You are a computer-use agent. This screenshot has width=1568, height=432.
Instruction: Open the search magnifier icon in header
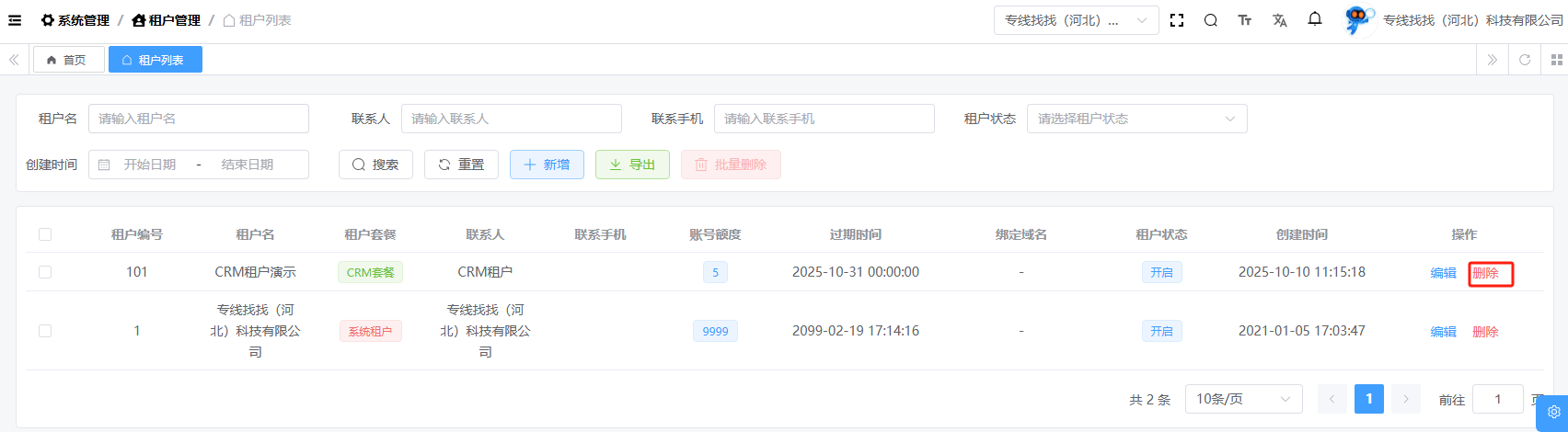click(x=1211, y=20)
